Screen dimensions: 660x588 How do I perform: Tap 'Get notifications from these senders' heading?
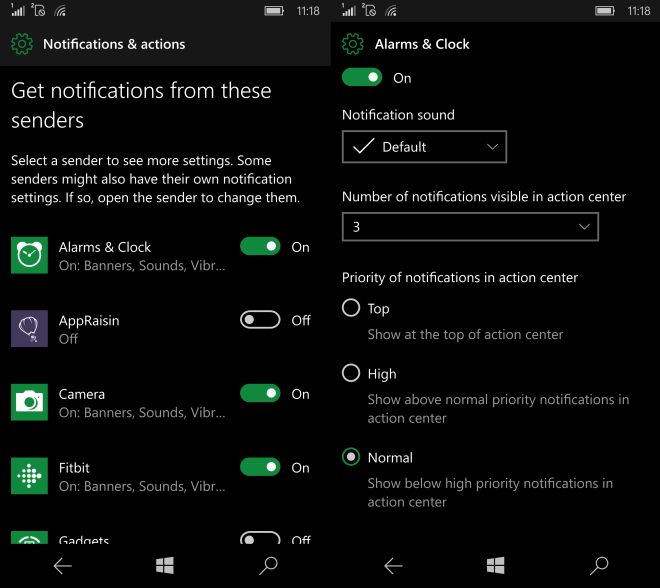(x=141, y=105)
